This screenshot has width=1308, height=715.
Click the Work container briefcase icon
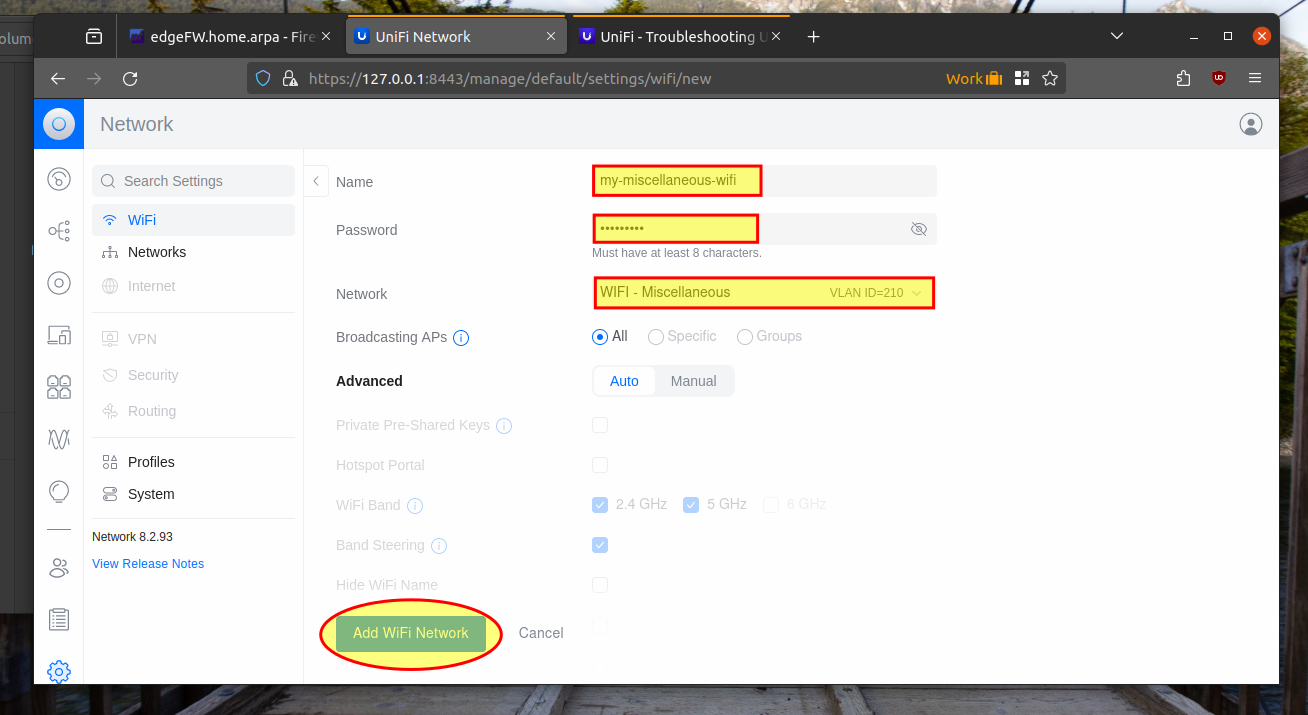coord(994,78)
